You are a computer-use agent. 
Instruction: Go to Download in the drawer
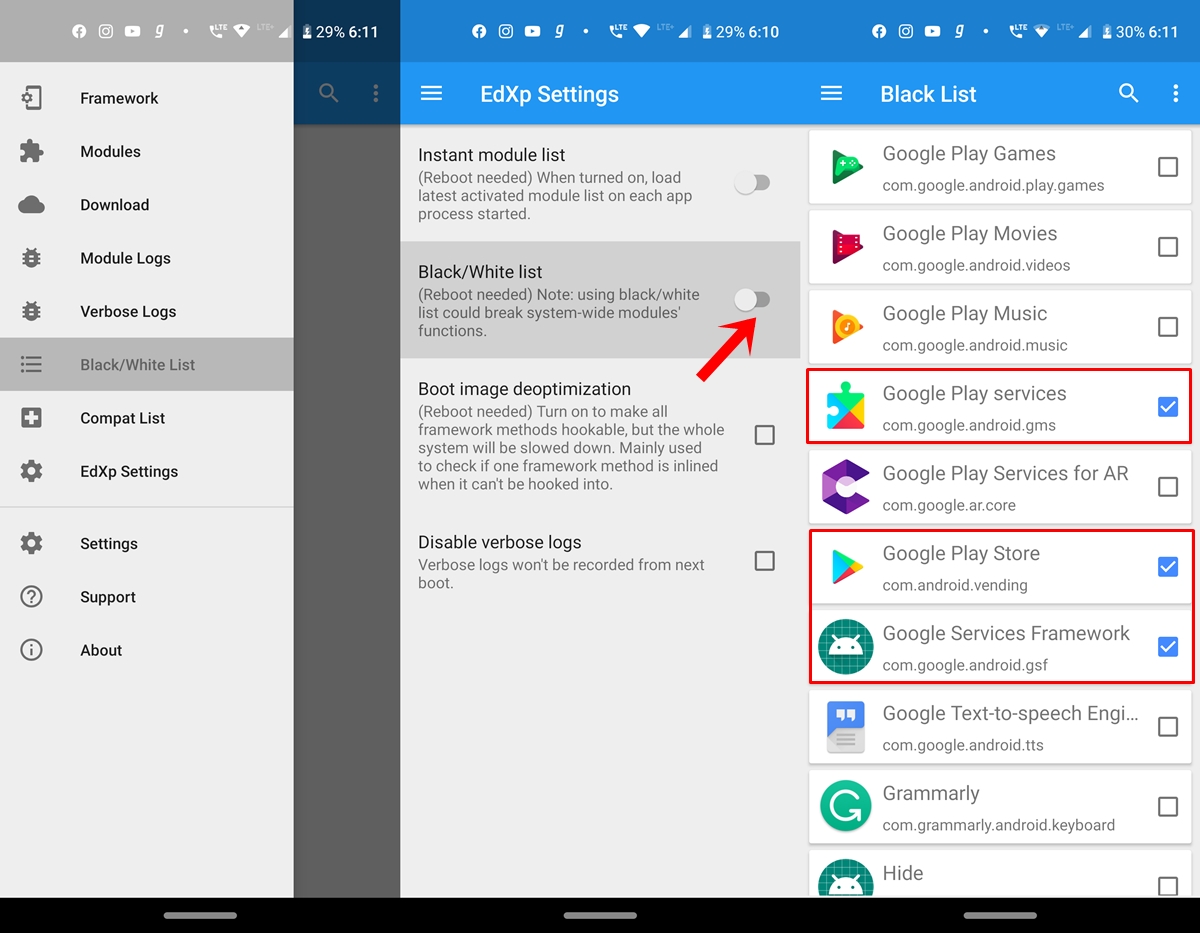click(x=146, y=205)
